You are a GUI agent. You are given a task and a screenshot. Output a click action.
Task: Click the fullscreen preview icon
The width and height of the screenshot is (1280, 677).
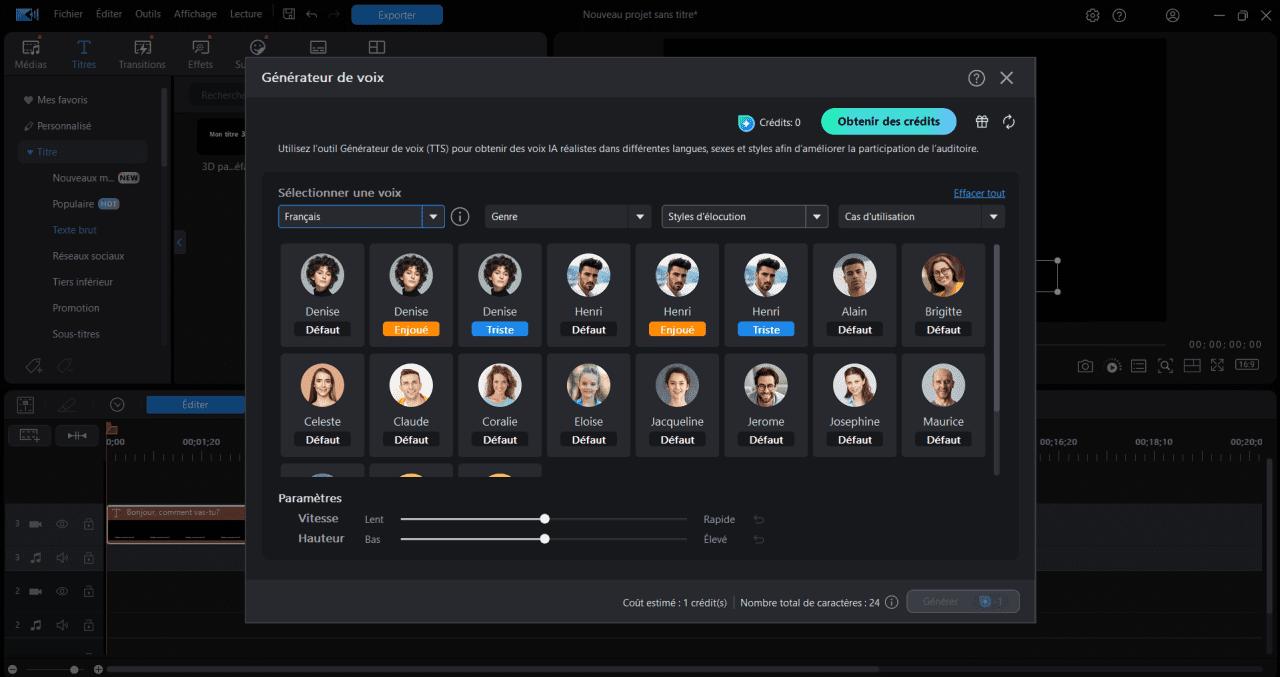[x=1218, y=365]
